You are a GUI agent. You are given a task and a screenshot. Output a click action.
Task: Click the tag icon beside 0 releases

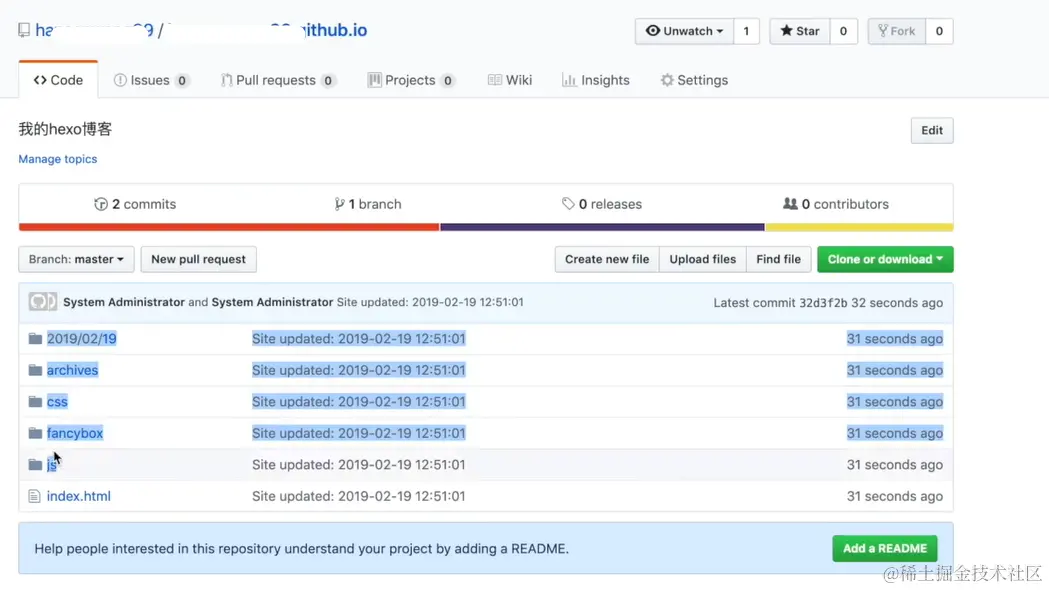pyautogui.click(x=568, y=204)
